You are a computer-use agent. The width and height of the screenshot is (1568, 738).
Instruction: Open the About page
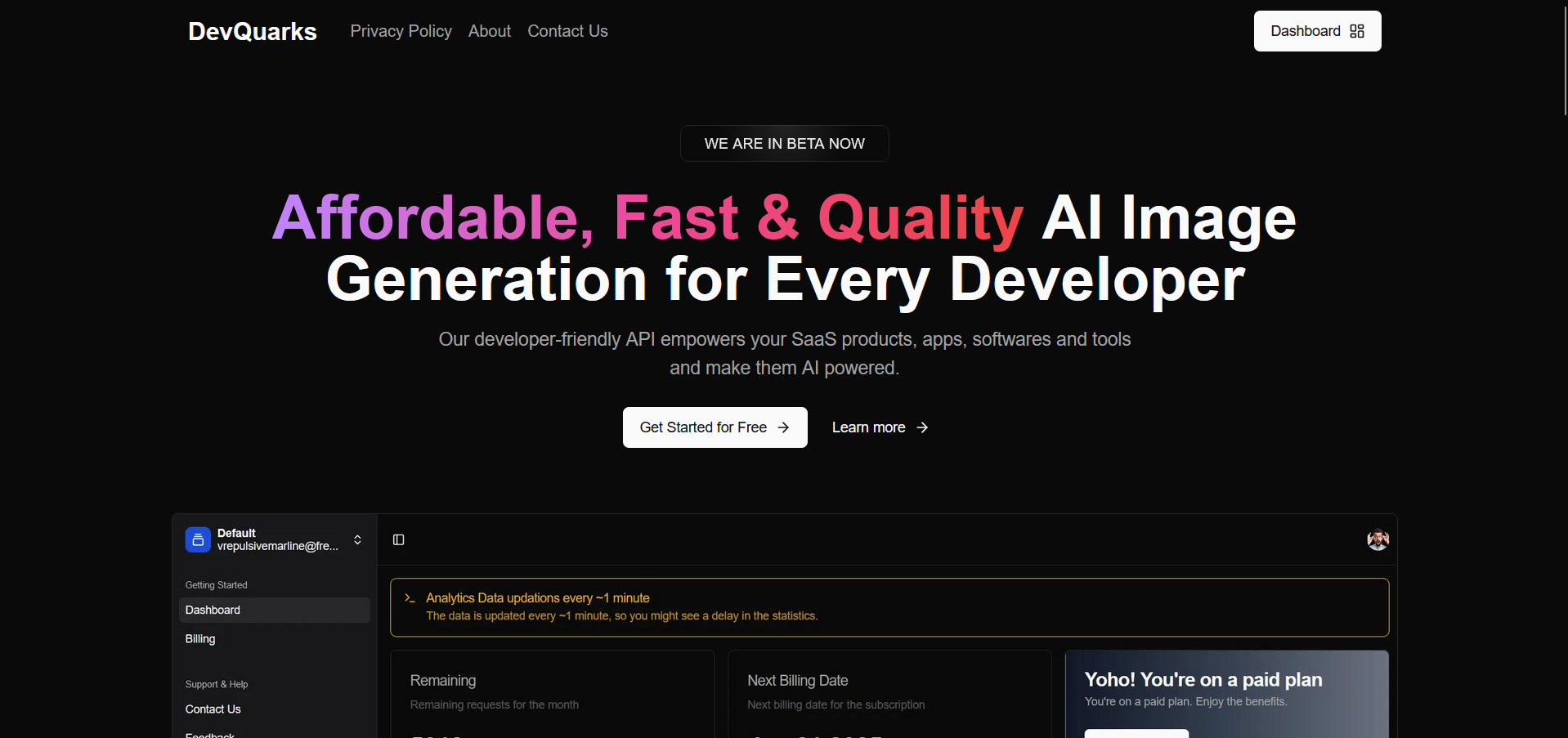click(489, 31)
